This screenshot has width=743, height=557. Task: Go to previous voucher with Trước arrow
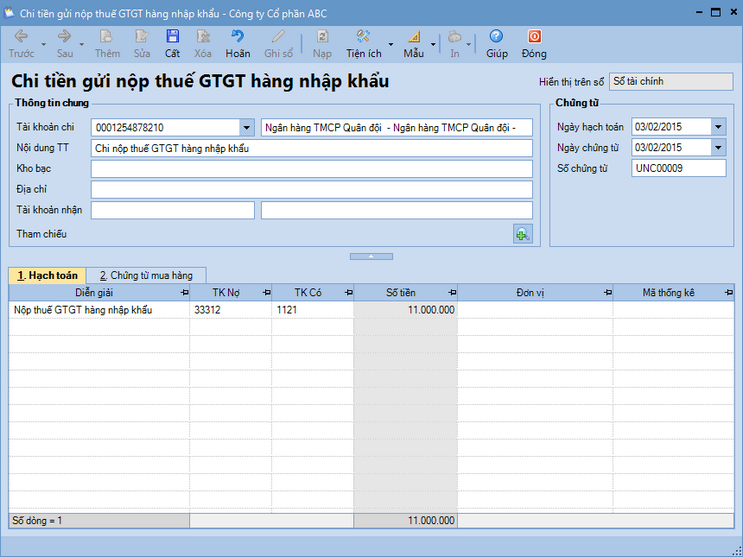(x=21, y=37)
